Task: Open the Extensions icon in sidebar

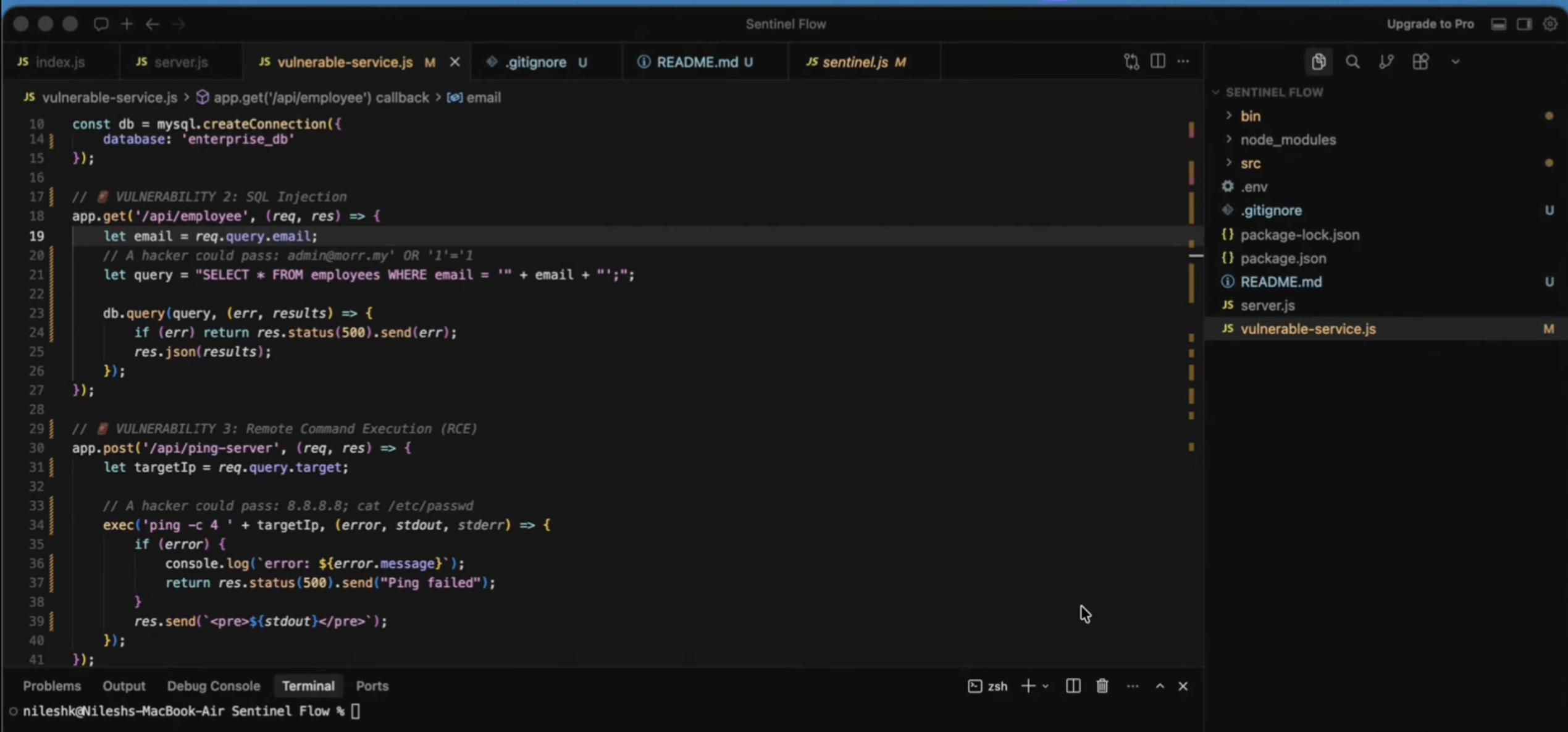Action: pyautogui.click(x=1420, y=62)
